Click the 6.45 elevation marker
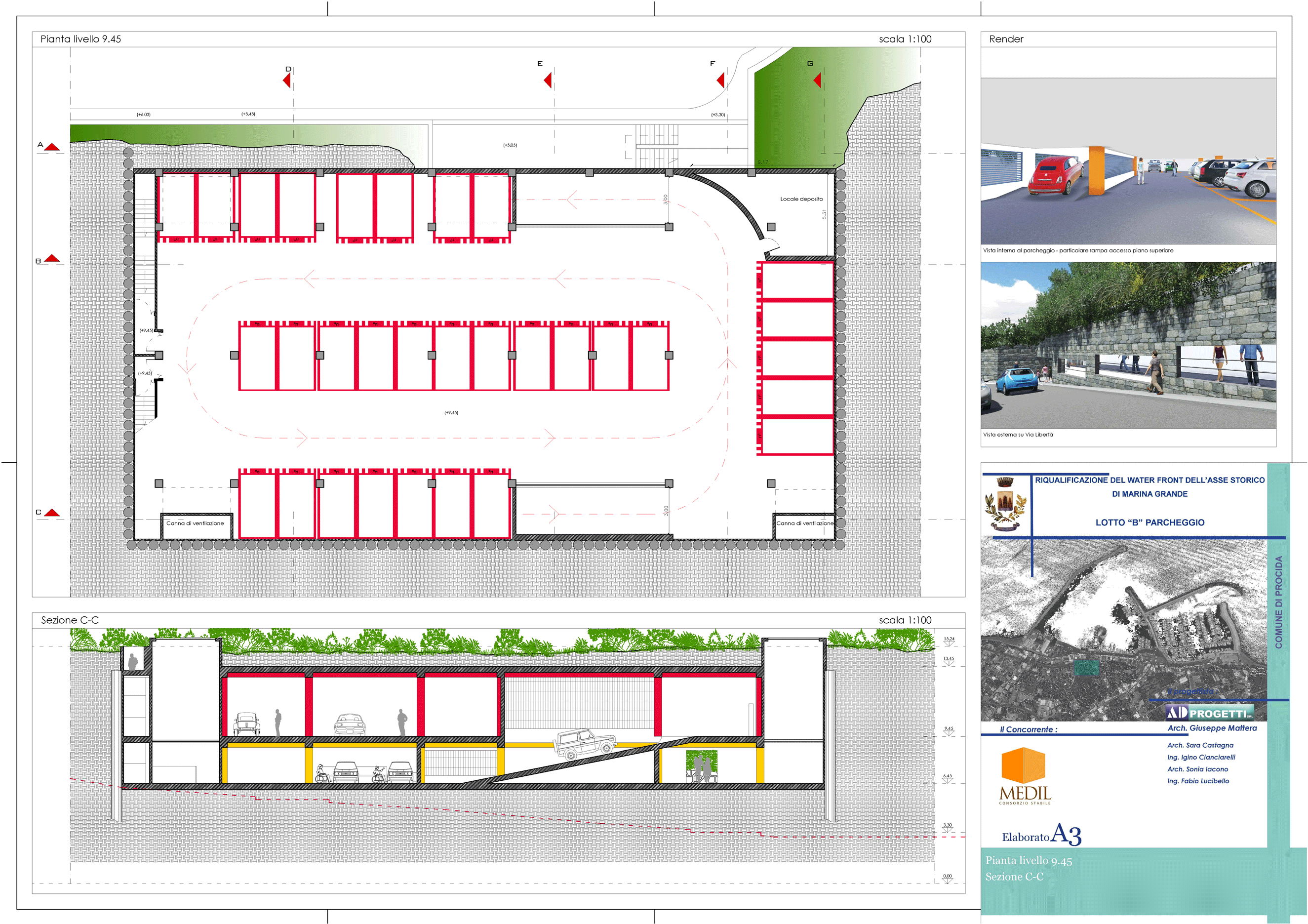The height and width of the screenshot is (924, 1308). pos(948,779)
